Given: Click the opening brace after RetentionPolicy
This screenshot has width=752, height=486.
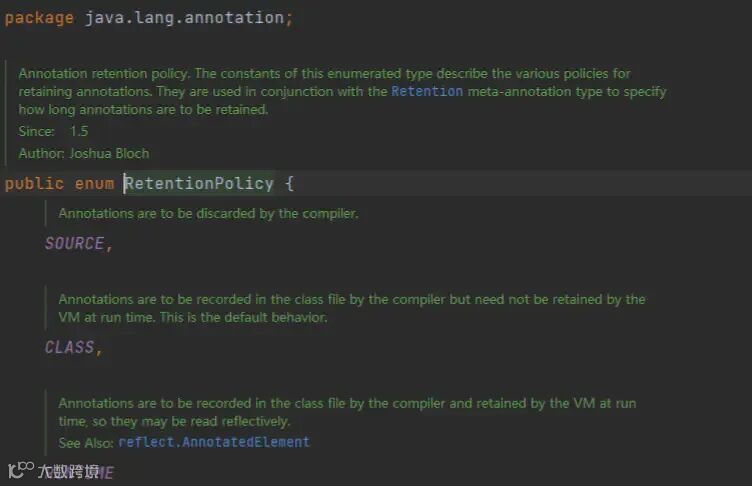Looking at the screenshot, I should (289, 183).
